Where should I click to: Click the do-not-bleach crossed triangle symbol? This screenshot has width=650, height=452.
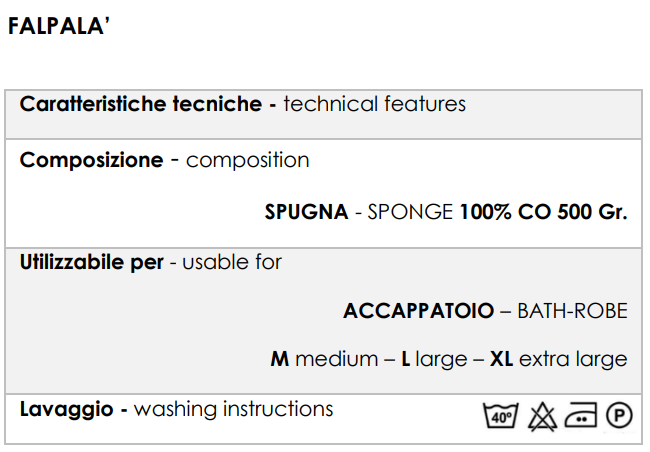click(541, 417)
